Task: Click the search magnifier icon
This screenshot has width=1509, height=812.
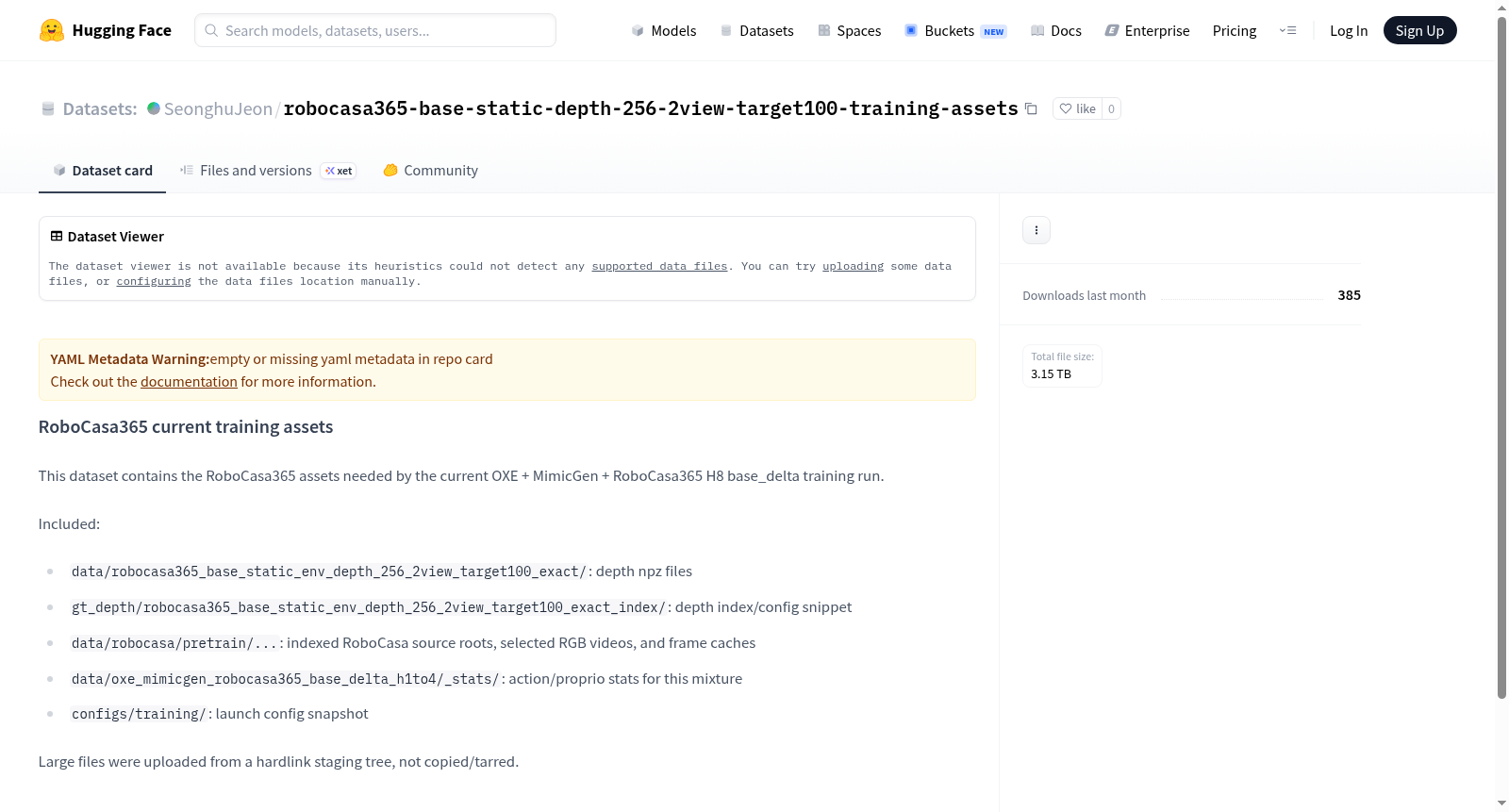Action: [212, 30]
